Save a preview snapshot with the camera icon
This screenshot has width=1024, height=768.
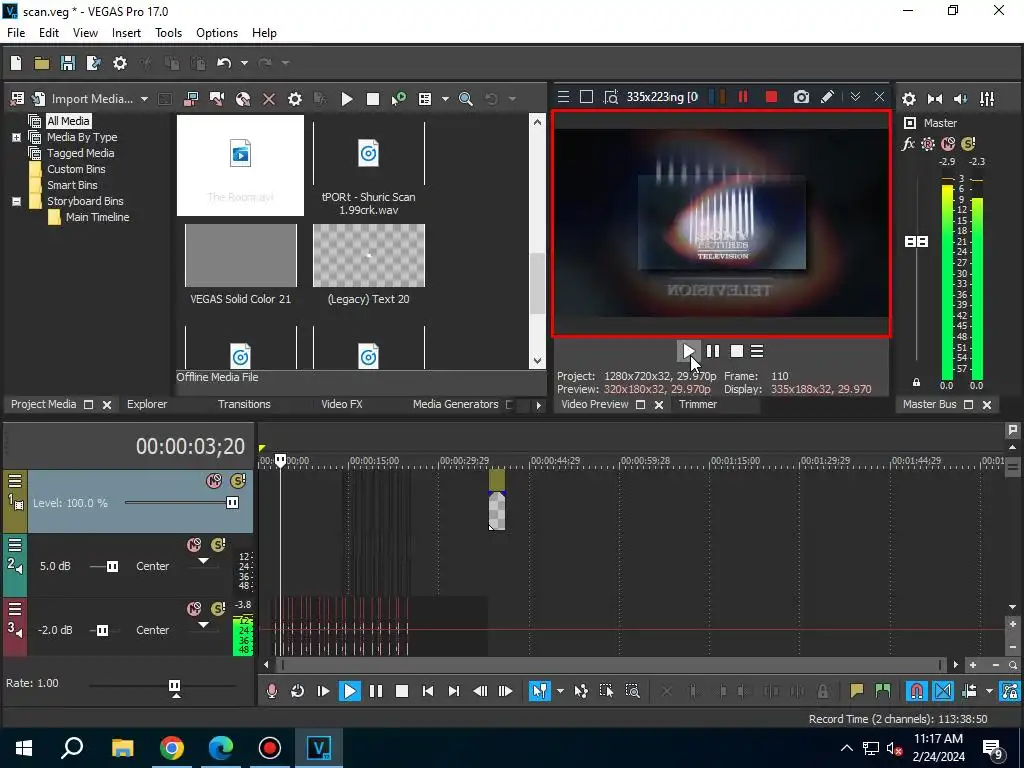point(801,97)
